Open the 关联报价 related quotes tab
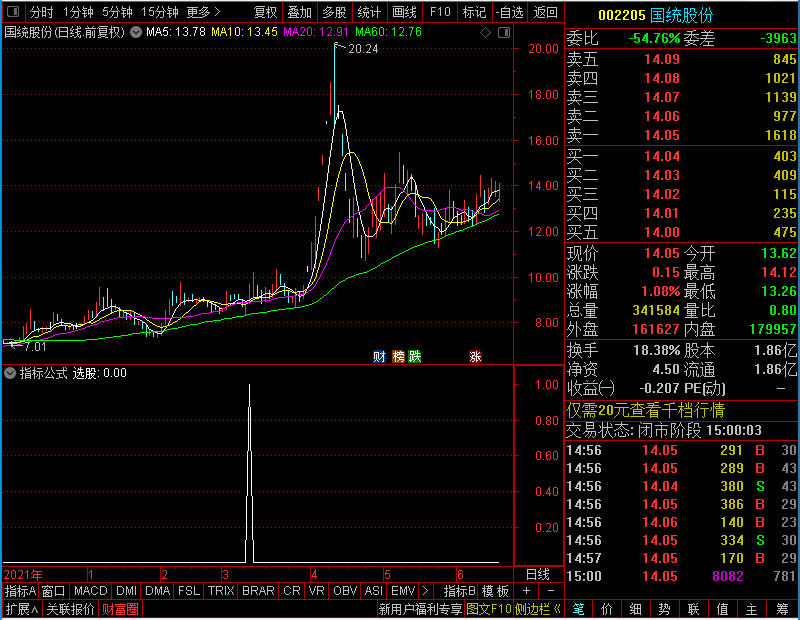Image resolution: width=800 pixels, height=620 pixels. (x=70, y=609)
